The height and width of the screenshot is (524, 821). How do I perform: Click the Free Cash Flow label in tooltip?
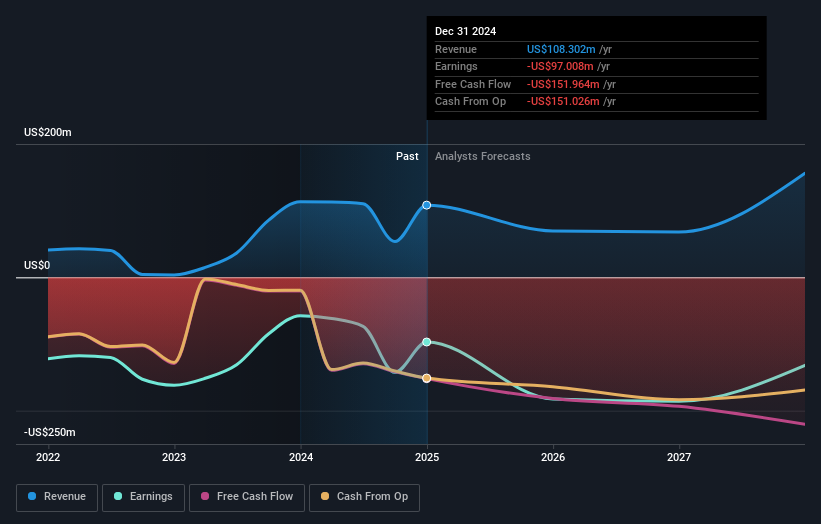(473, 84)
